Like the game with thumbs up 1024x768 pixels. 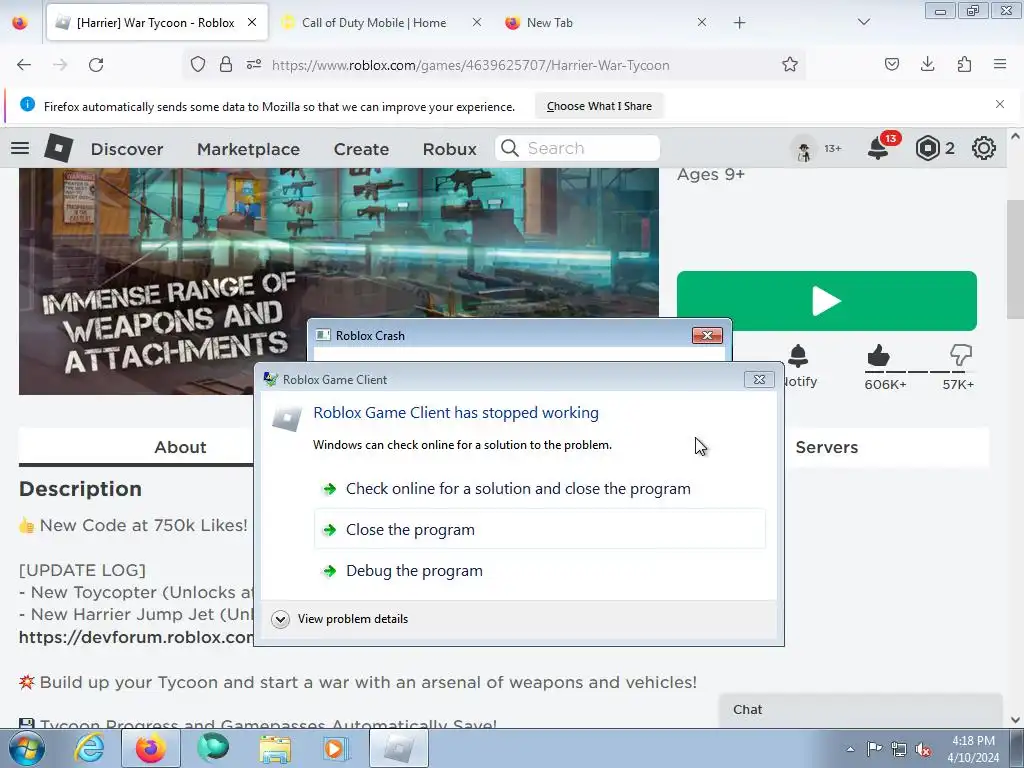878,356
